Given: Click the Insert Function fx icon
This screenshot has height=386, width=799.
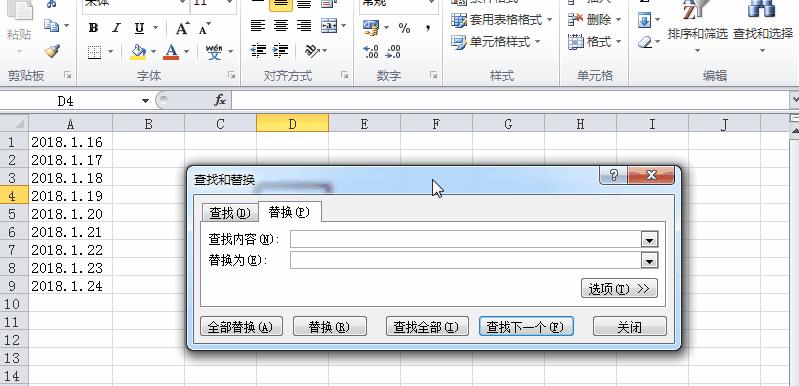Looking at the screenshot, I should tap(220, 101).
